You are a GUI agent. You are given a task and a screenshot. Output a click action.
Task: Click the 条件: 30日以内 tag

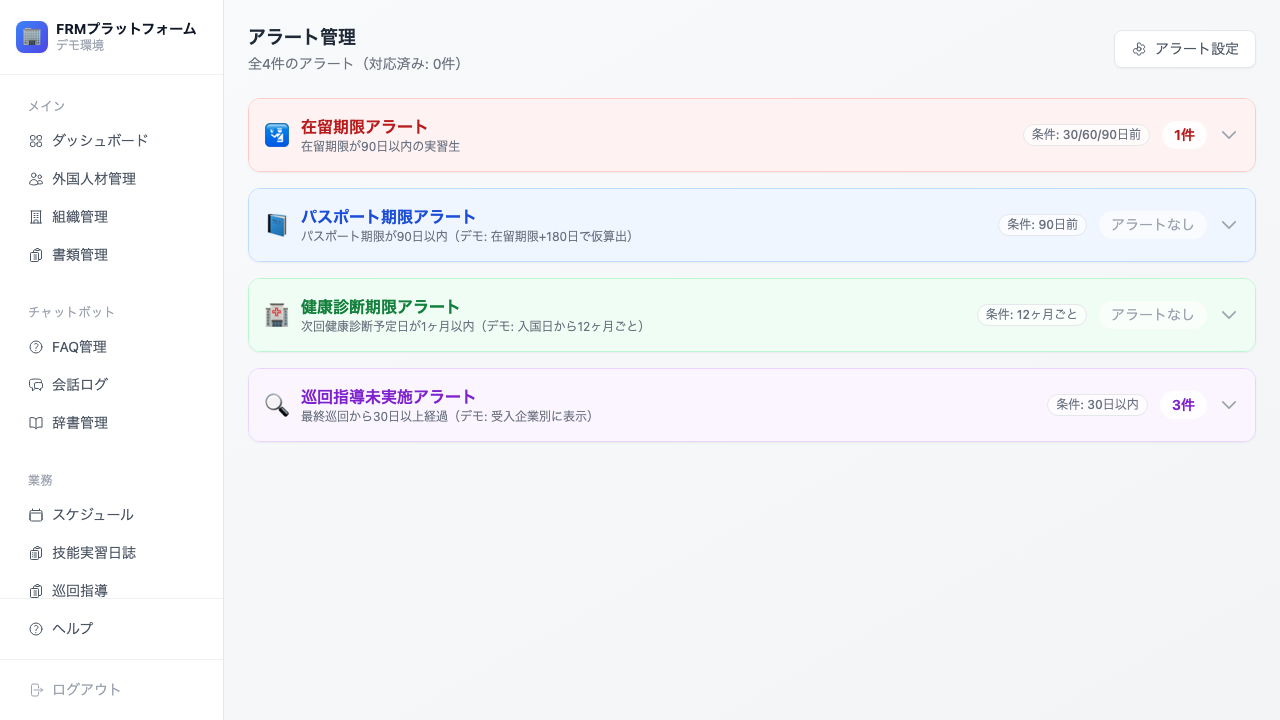(1097, 405)
